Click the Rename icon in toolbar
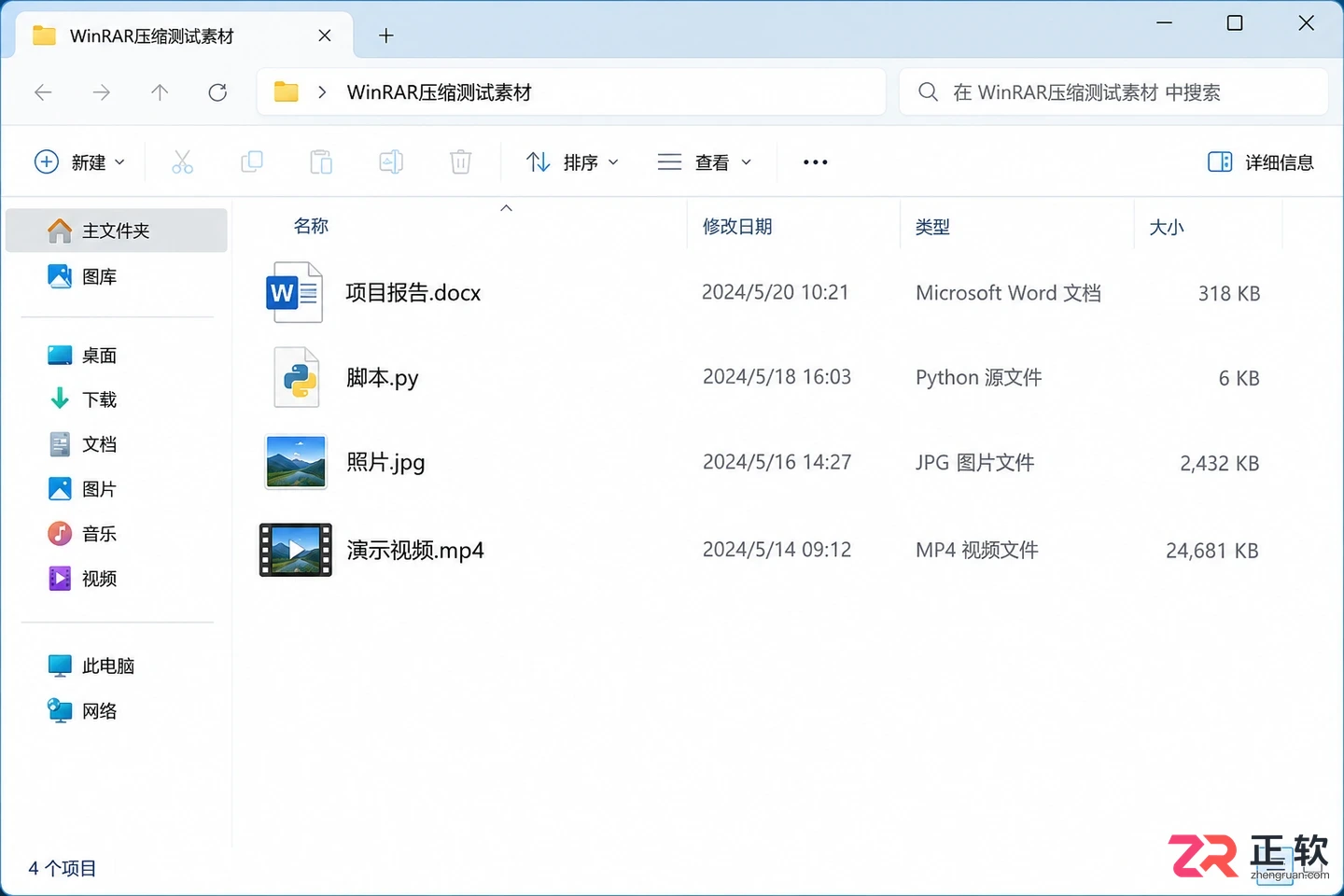 coord(391,162)
